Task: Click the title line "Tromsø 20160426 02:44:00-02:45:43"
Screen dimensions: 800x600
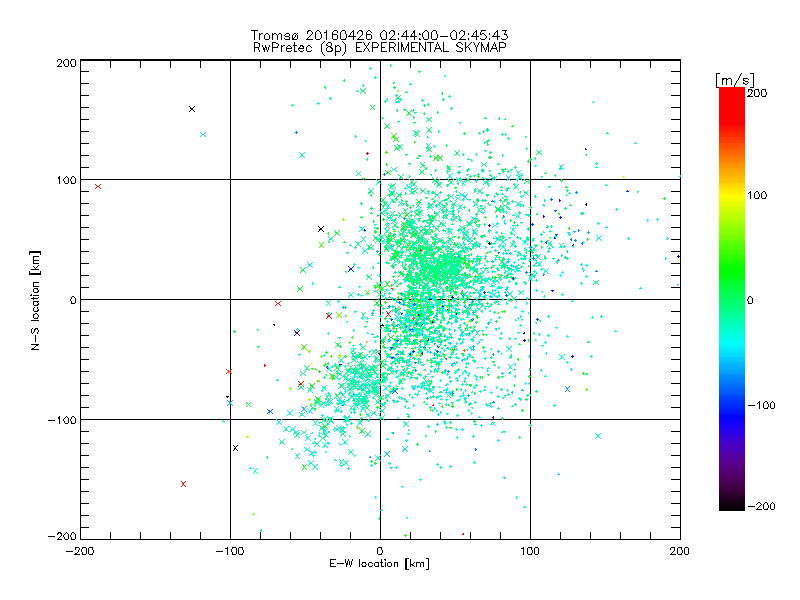Action: pyautogui.click(x=379, y=35)
